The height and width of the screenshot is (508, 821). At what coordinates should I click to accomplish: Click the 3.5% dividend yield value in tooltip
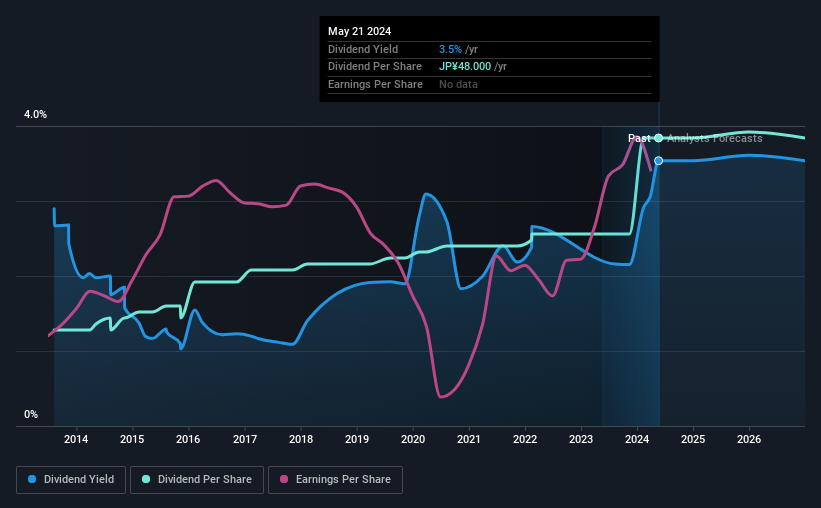(450, 49)
